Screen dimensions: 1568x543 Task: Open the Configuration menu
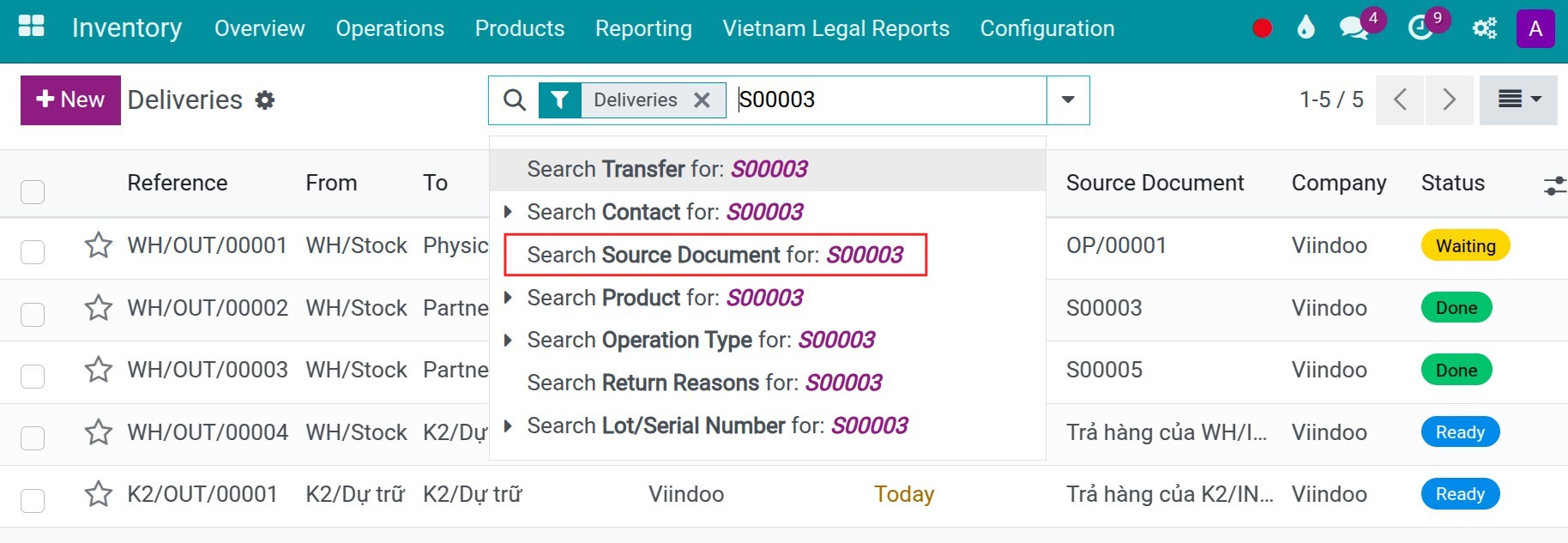(1047, 28)
